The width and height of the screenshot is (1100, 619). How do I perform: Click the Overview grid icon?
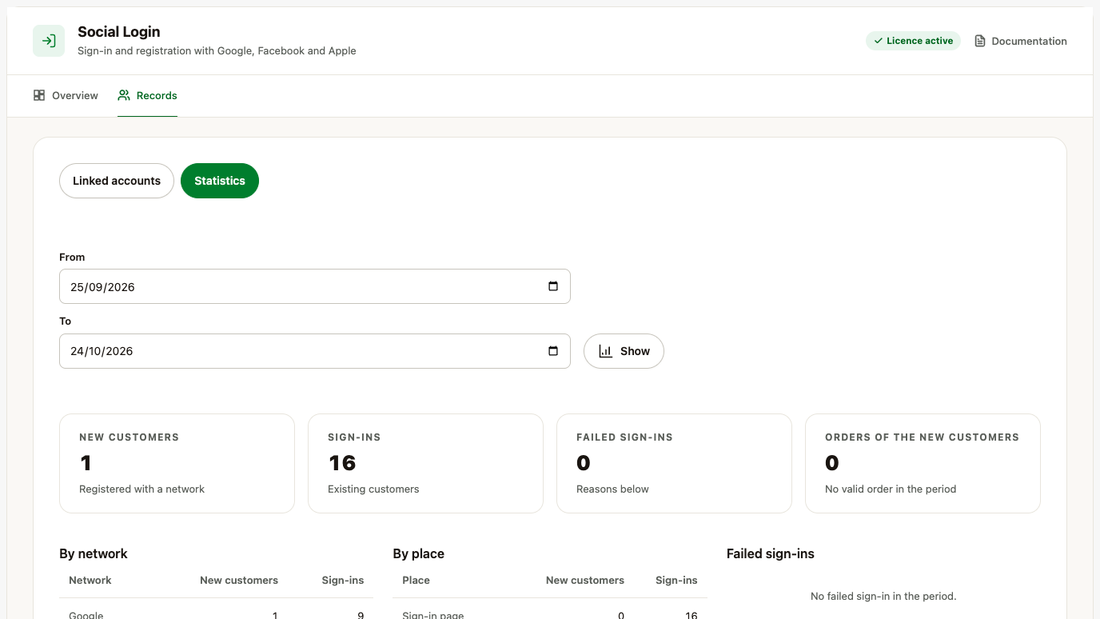coord(39,95)
